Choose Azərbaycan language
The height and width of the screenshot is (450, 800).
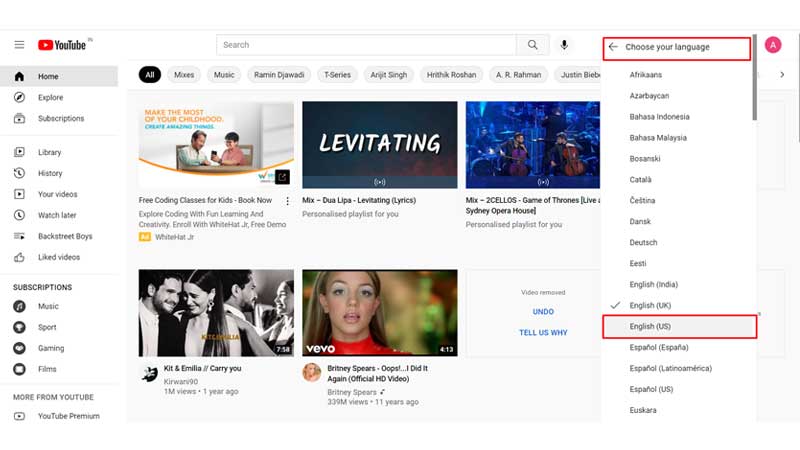pyautogui.click(x=679, y=95)
